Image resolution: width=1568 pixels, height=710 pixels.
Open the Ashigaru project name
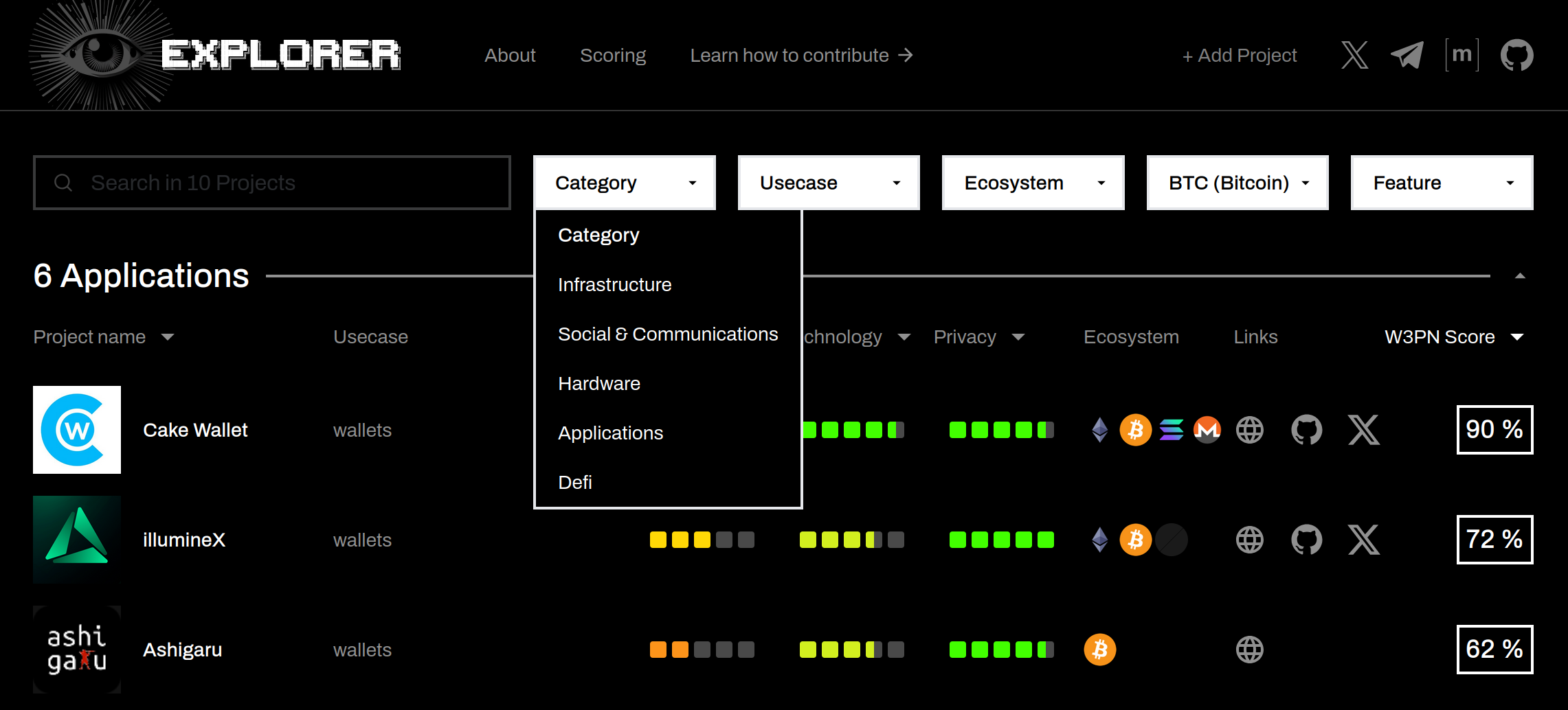point(183,650)
